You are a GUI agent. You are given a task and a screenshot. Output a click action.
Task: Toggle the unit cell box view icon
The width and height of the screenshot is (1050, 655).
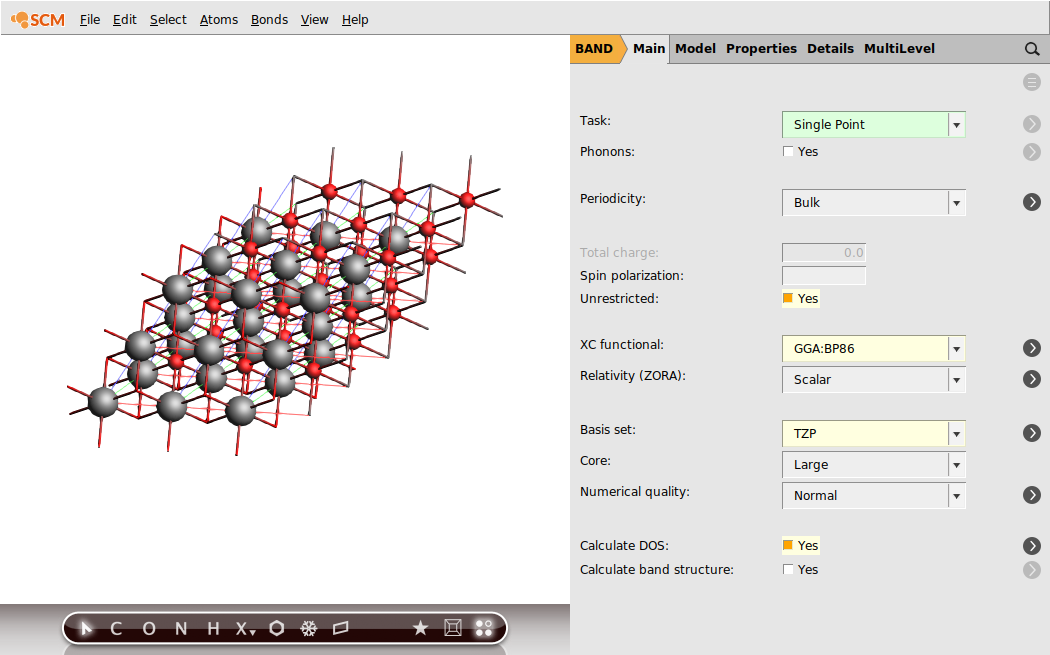pyautogui.click(x=453, y=628)
